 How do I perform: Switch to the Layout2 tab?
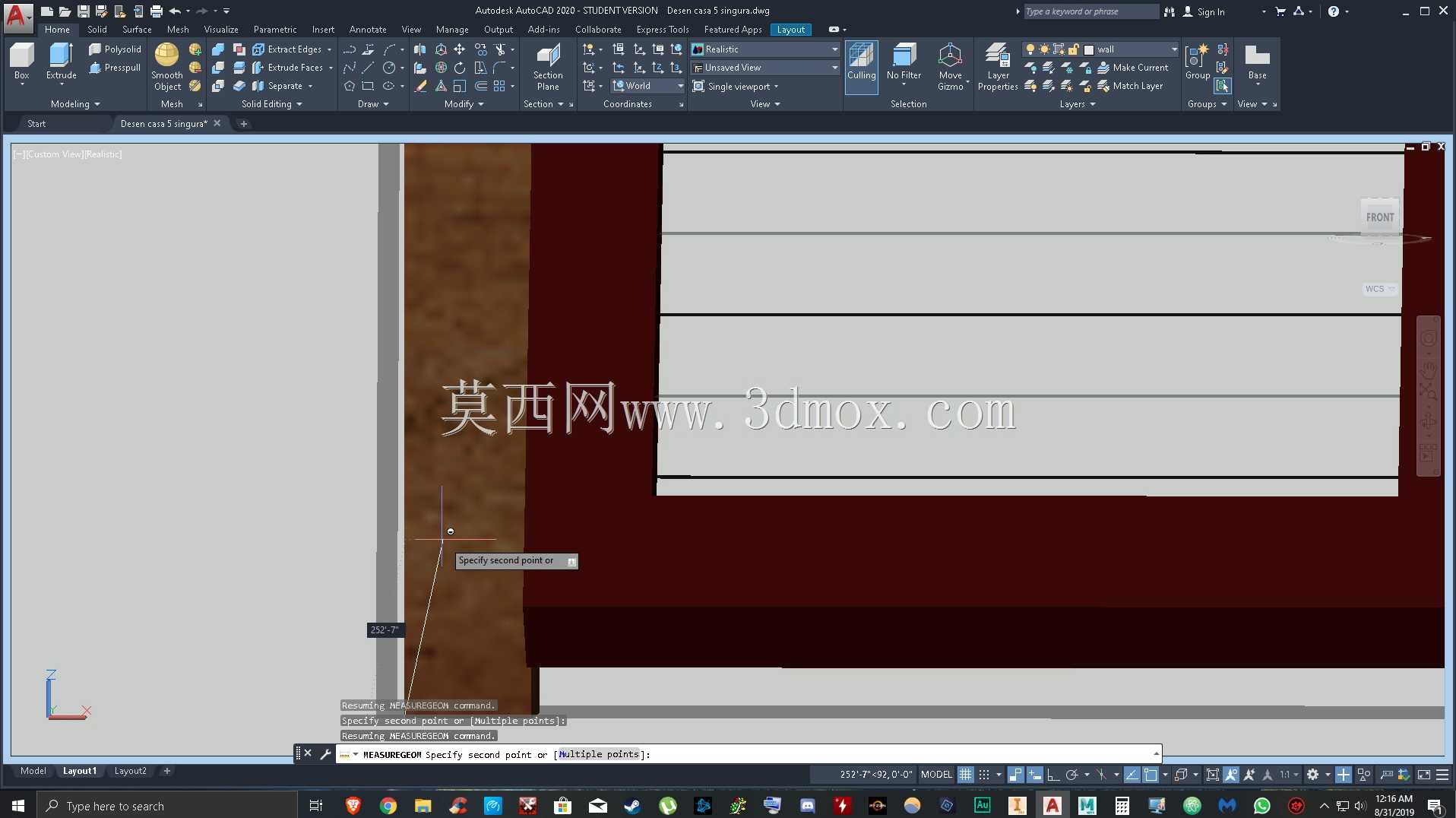[130, 771]
